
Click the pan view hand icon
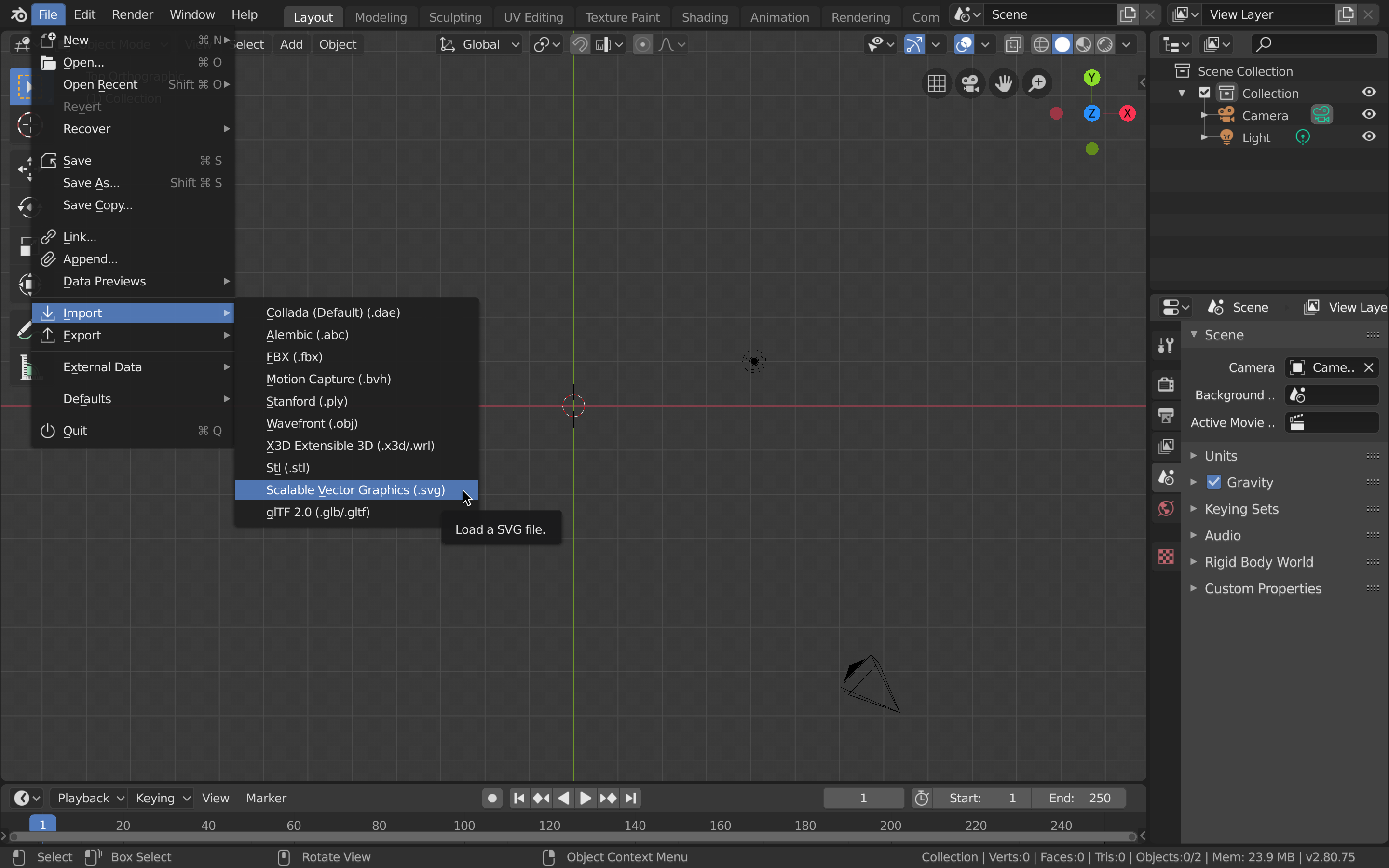[x=1004, y=83]
